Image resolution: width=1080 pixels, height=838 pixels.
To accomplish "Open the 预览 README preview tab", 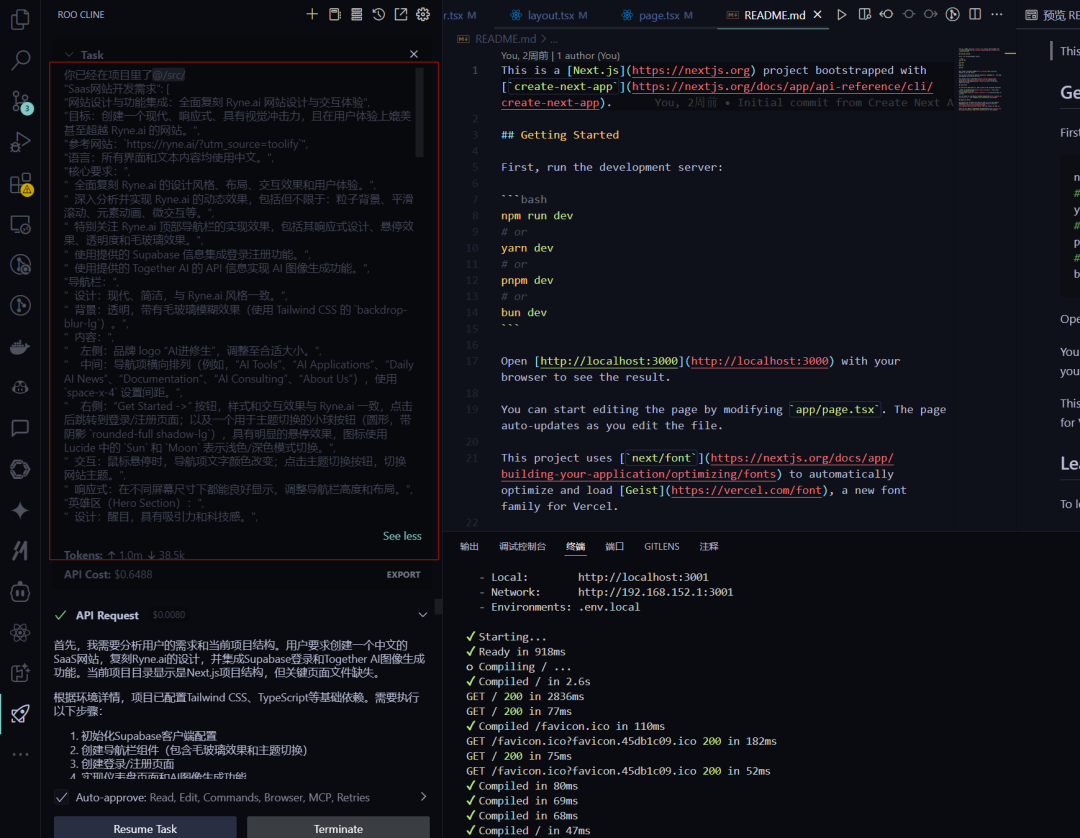I will pyautogui.click(x=1052, y=14).
